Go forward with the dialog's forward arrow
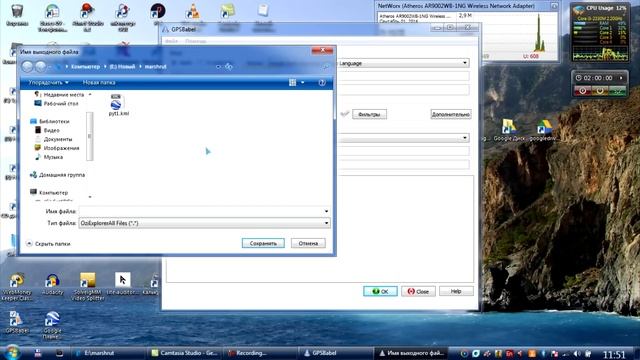 pos(40,67)
